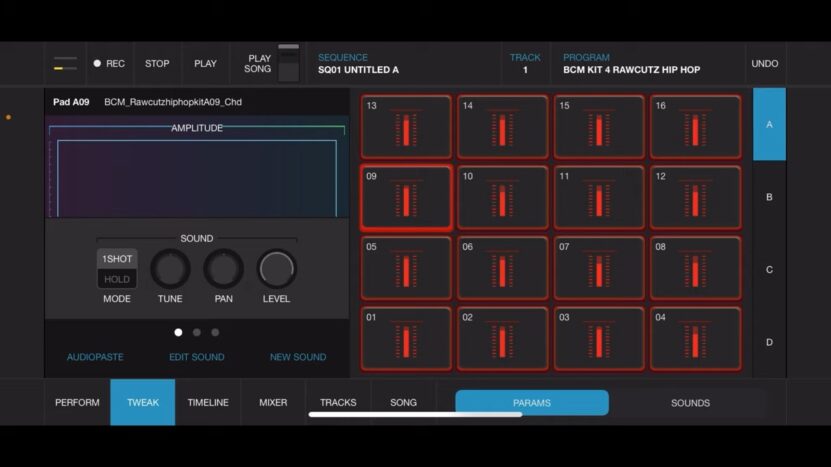This screenshot has height=467, width=831.
Task: Click the AMPLITUDE envelope display
Action: click(197, 169)
